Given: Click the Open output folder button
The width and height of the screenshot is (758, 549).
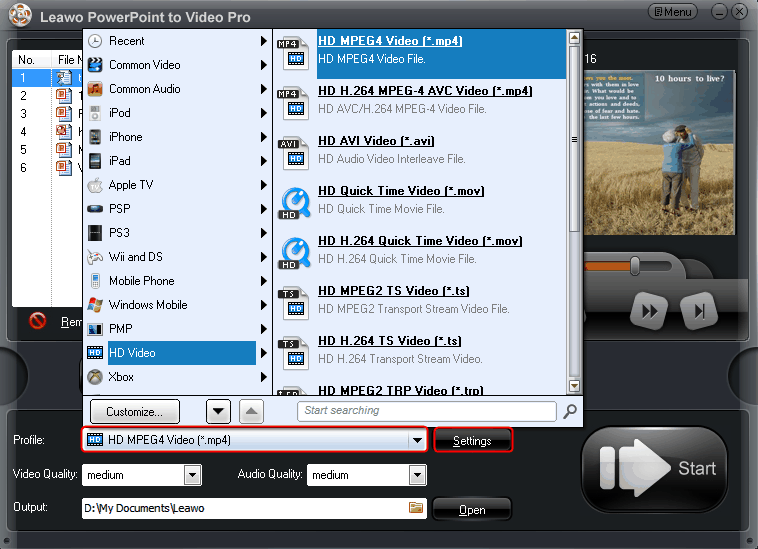Looking at the screenshot, I should point(472,510).
